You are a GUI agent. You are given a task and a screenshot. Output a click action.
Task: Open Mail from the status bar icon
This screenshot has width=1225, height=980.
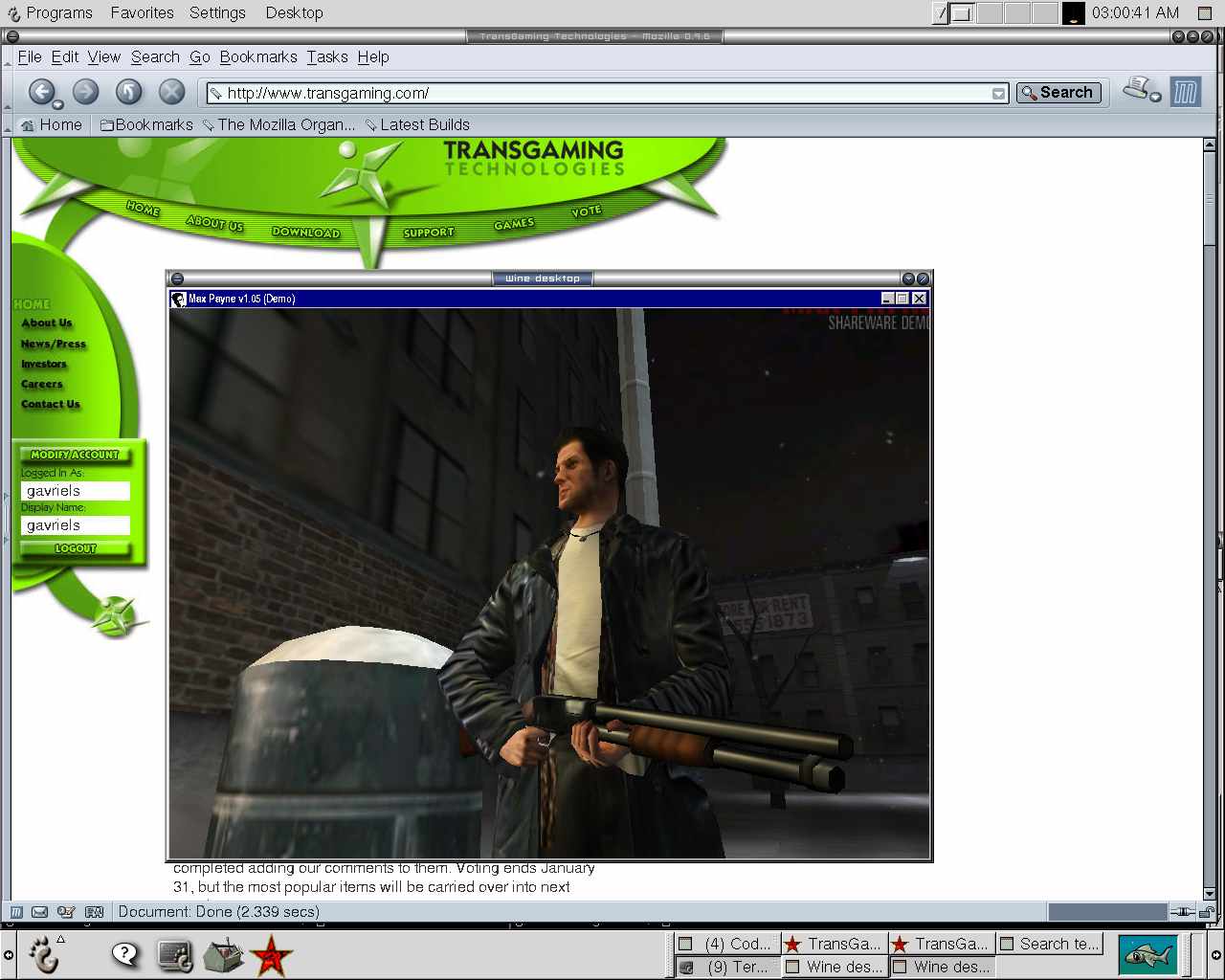[x=40, y=912]
